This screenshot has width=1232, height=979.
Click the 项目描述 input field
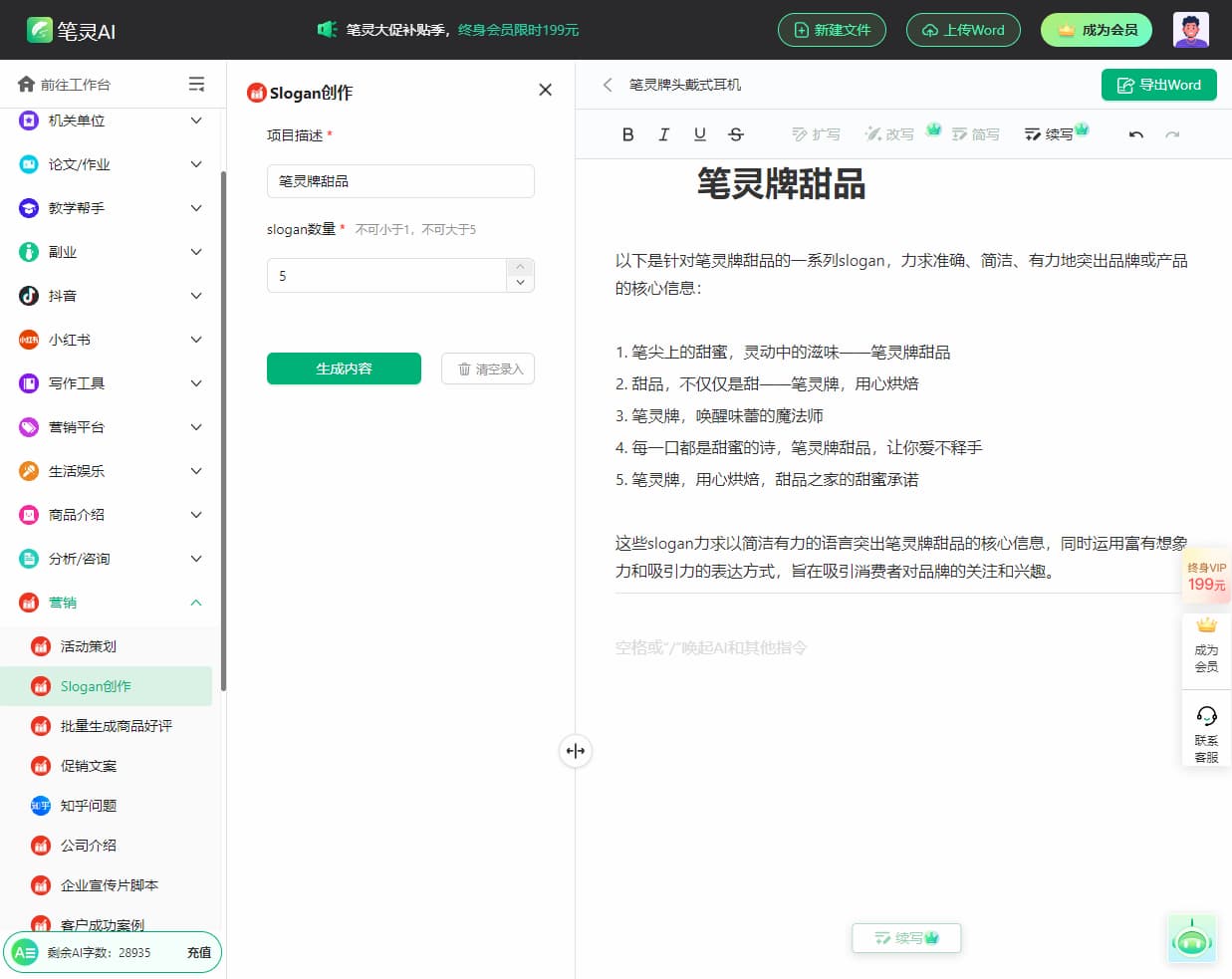coord(400,181)
